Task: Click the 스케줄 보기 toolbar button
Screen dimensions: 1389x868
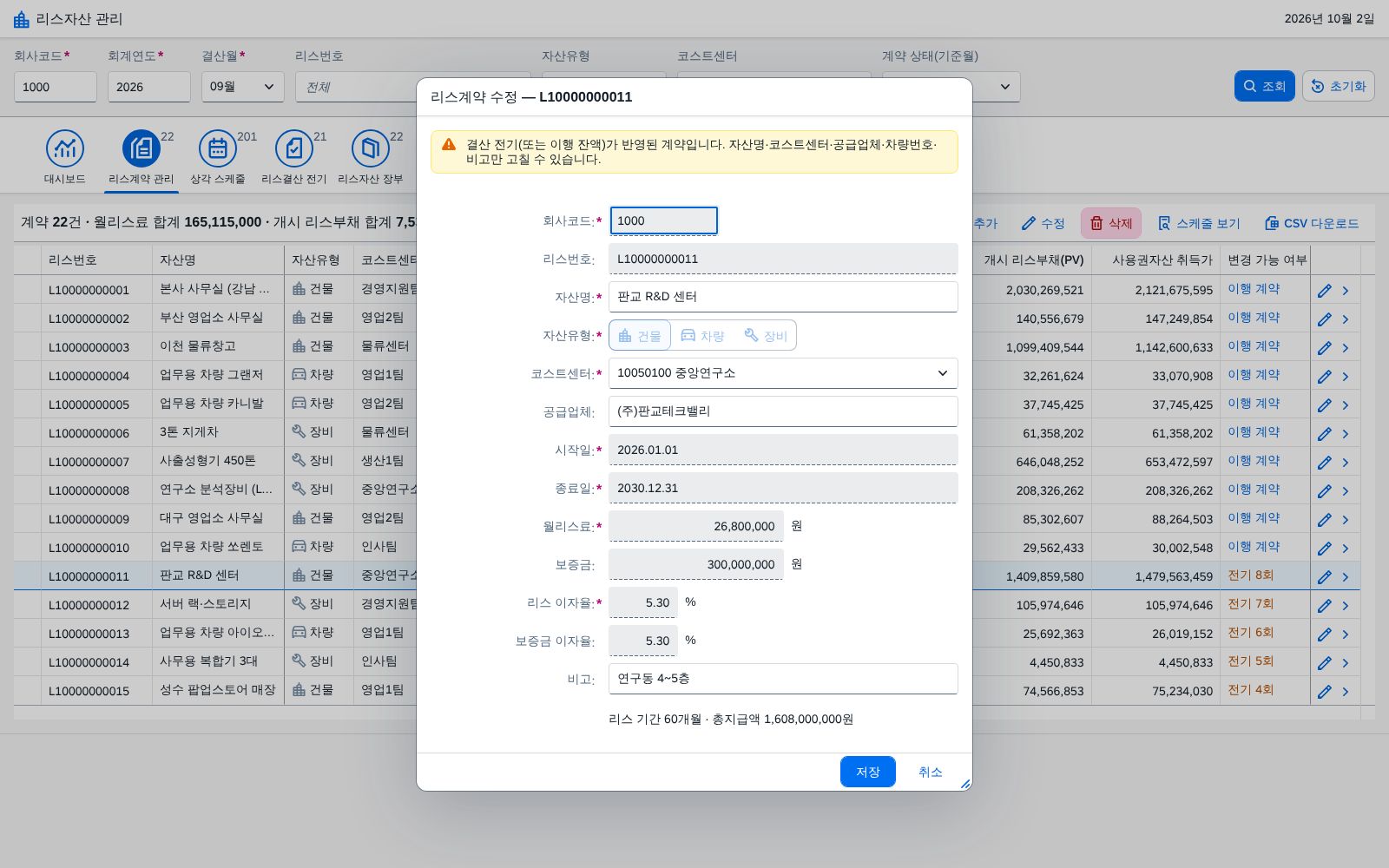Action: pyautogui.click(x=1199, y=223)
